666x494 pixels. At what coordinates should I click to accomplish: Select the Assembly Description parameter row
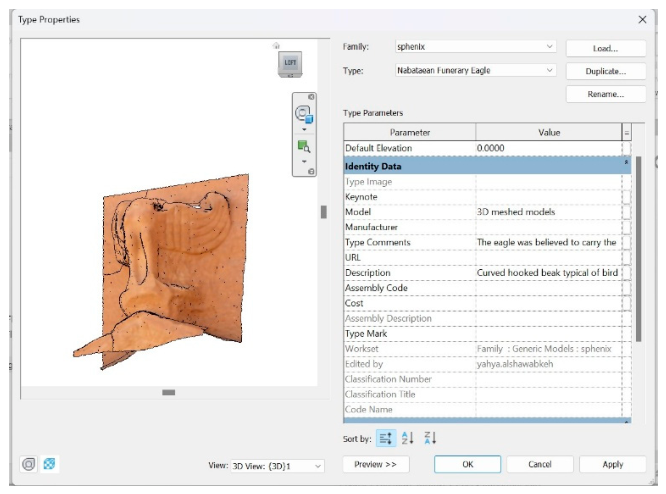pyautogui.click(x=487, y=319)
